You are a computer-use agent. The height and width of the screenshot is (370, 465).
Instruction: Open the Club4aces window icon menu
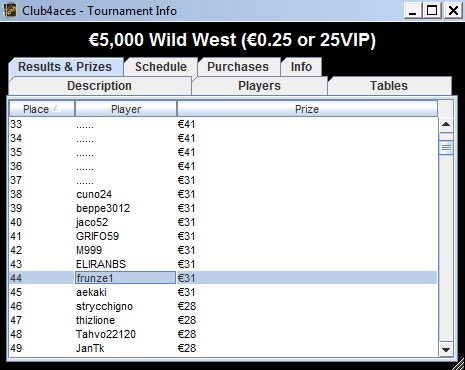click(x=10, y=11)
